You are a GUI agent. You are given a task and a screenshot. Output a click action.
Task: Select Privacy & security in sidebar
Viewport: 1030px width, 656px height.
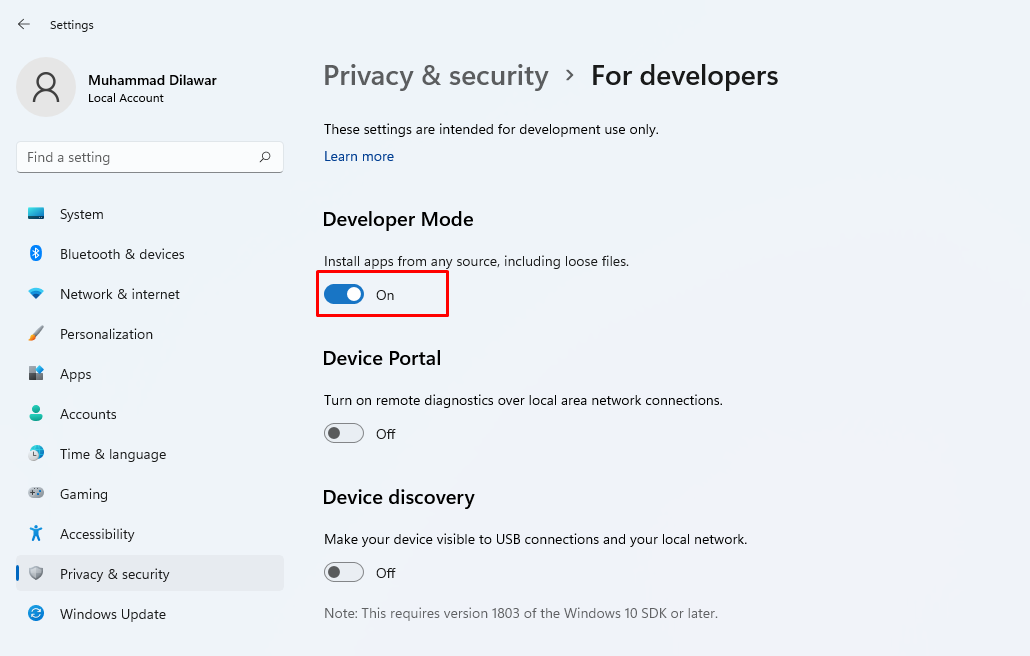coord(150,573)
